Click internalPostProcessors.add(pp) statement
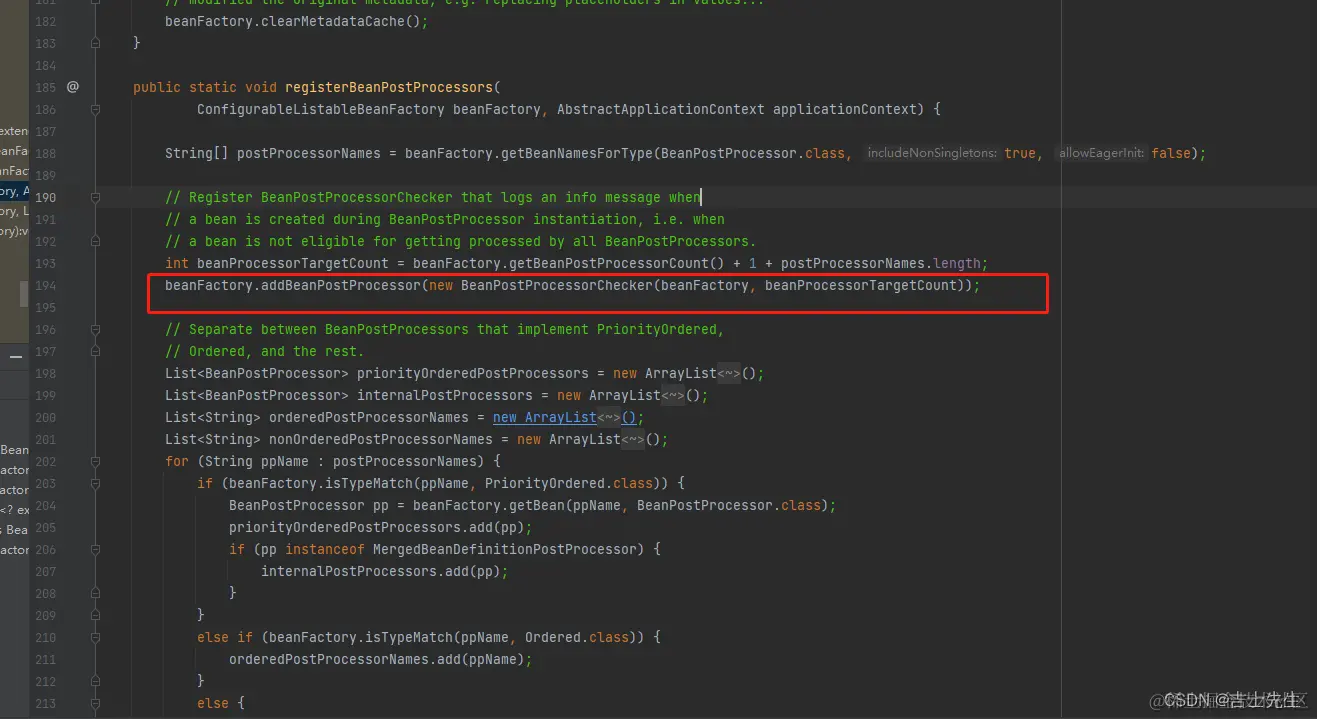 click(x=385, y=571)
